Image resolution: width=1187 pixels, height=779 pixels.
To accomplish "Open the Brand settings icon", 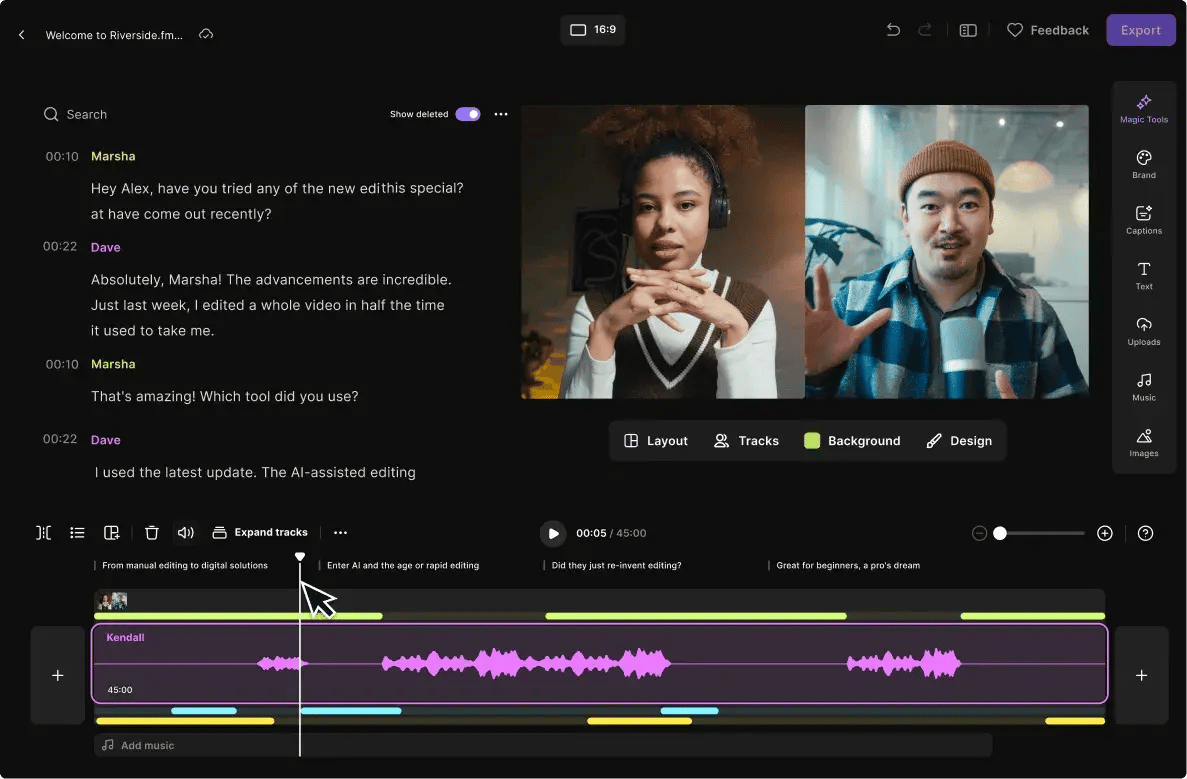I will coord(1144,164).
